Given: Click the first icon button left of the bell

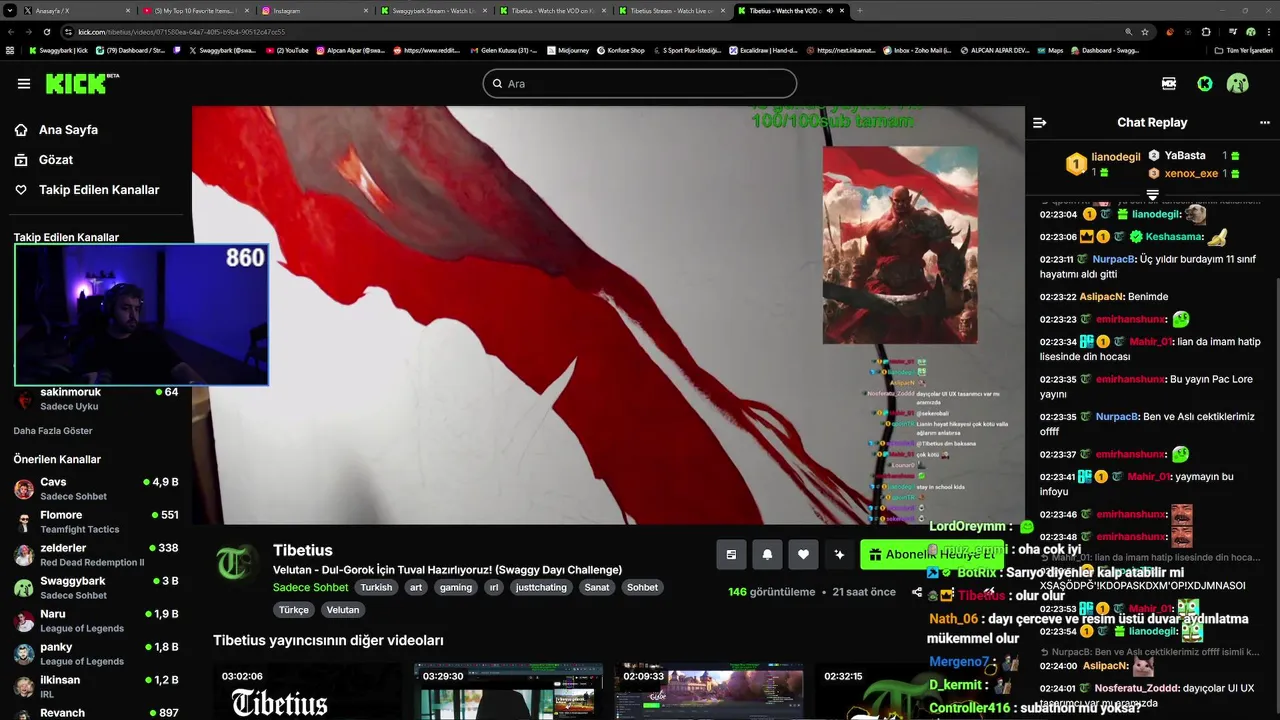Looking at the screenshot, I should [731, 555].
